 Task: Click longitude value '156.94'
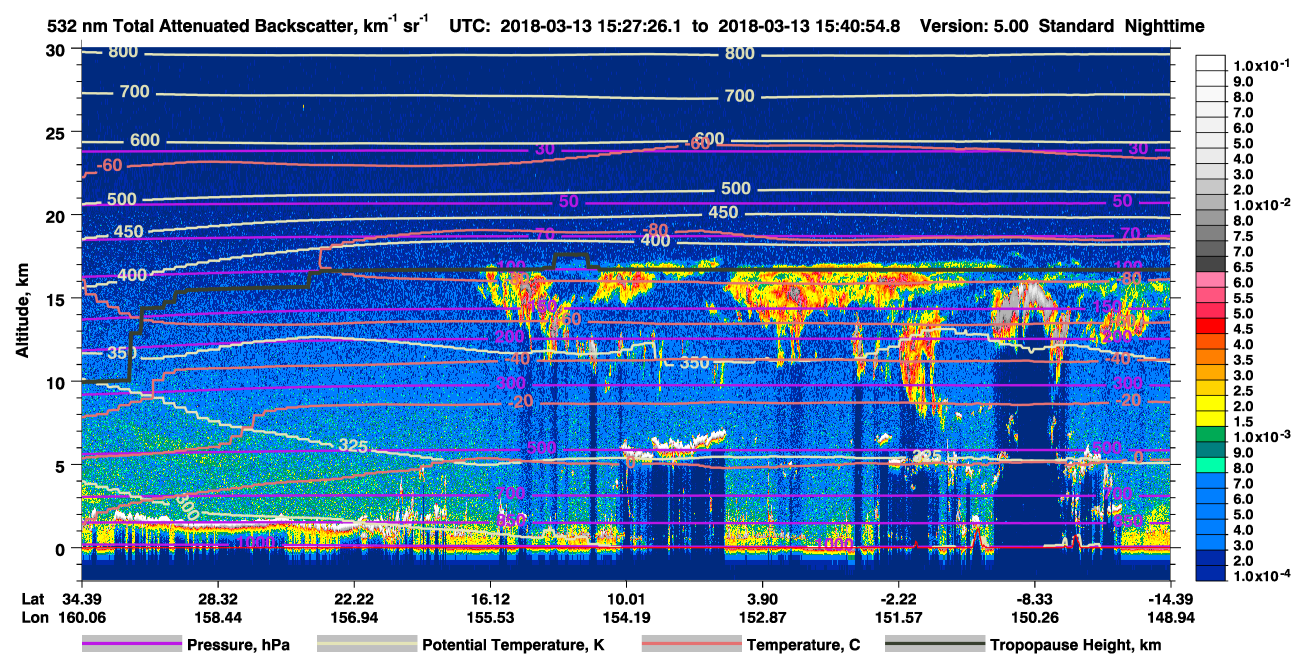pyautogui.click(x=353, y=617)
